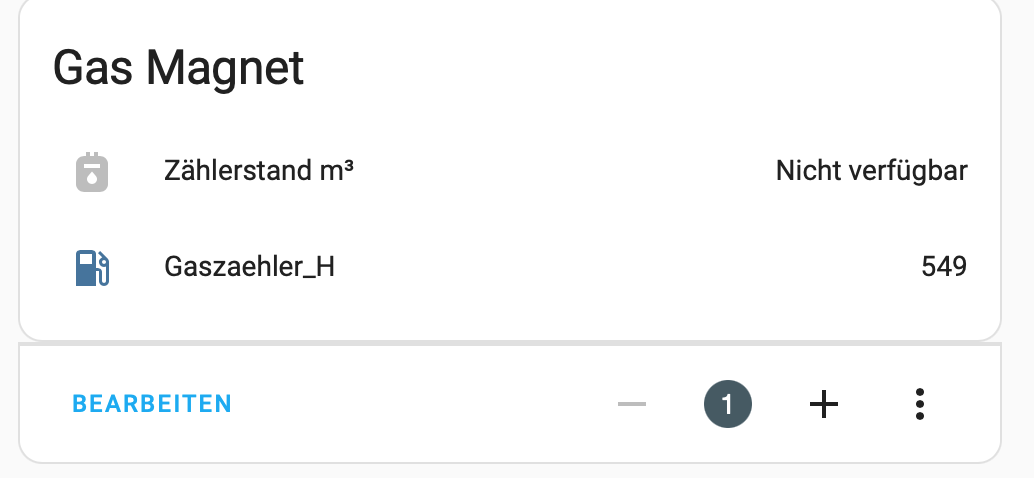Click the empty bar space between BEARBEITEN and minus
1034x478 pixels.
[x=420, y=404]
